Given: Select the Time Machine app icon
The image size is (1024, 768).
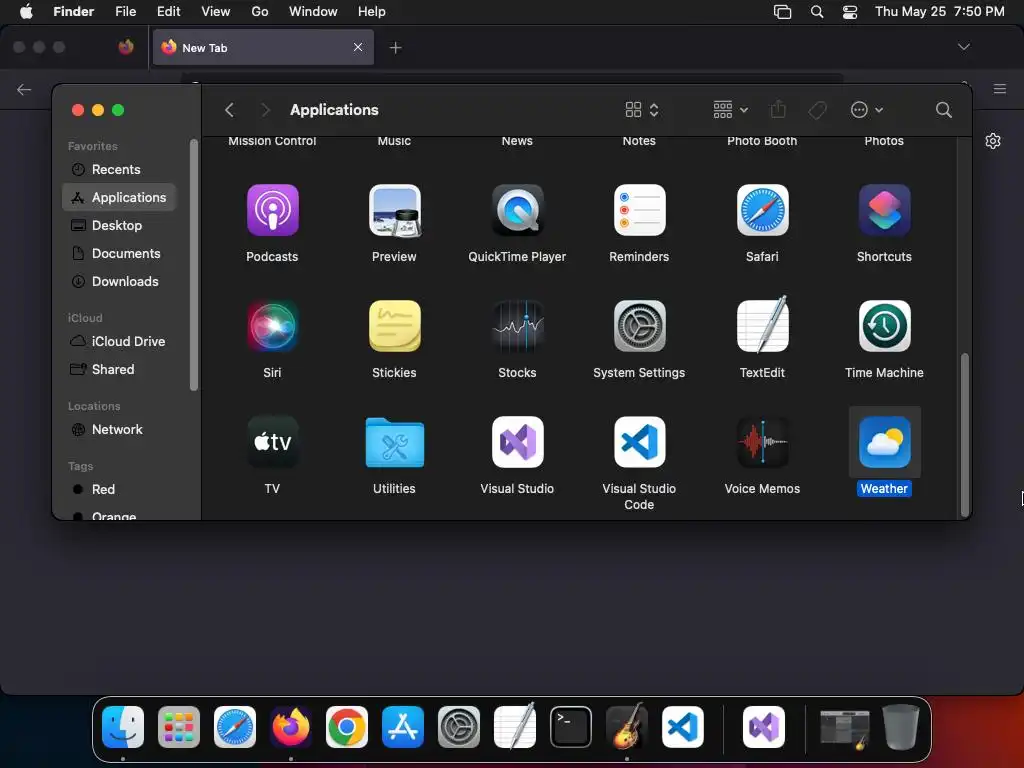Looking at the screenshot, I should [x=884, y=326].
